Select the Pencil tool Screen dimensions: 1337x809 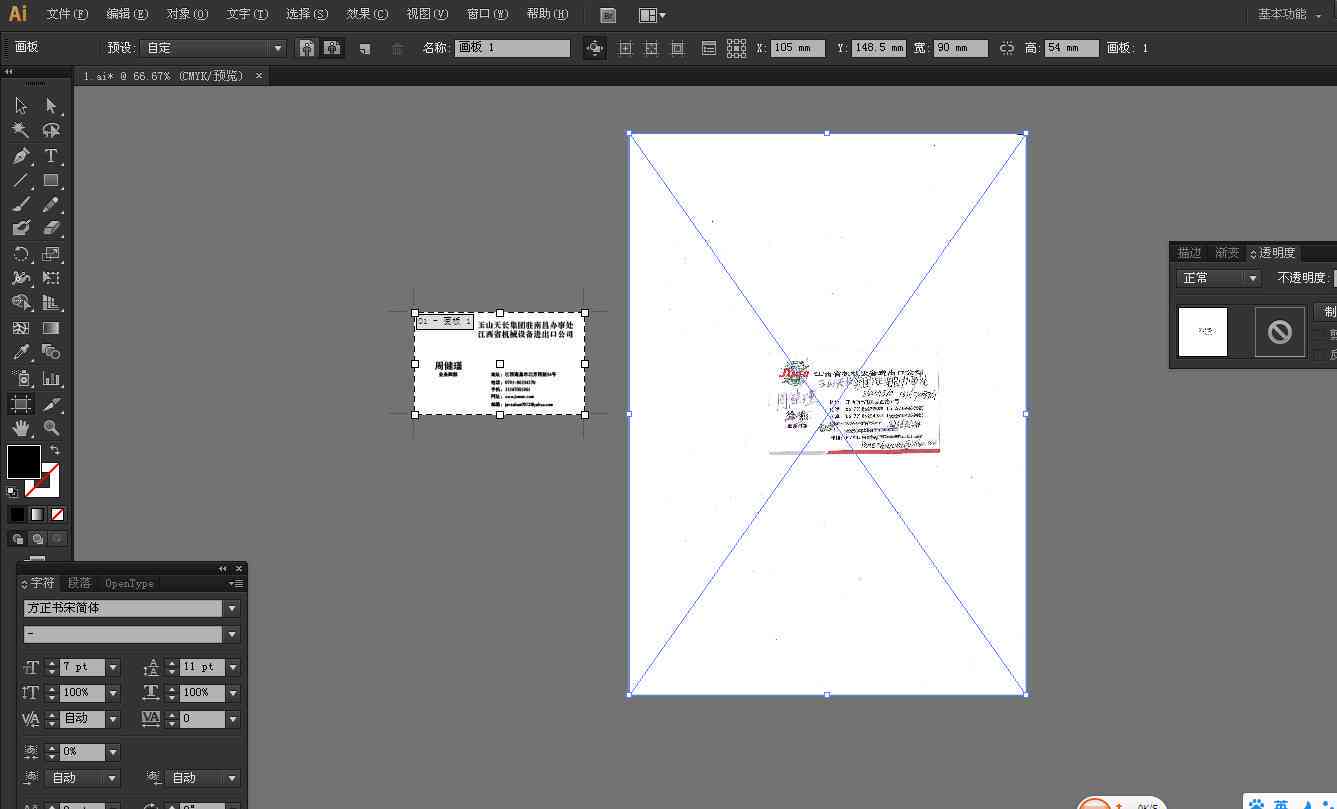click(51, 205)
